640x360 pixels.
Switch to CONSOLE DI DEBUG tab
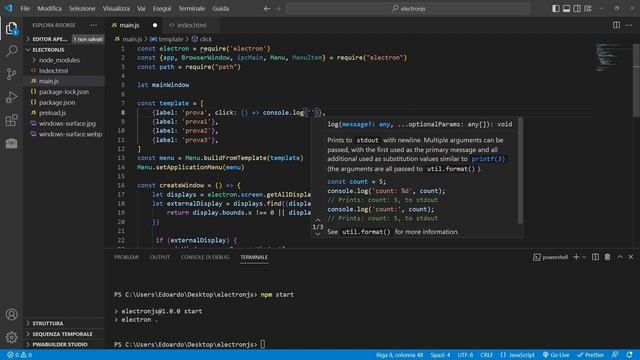205,257
